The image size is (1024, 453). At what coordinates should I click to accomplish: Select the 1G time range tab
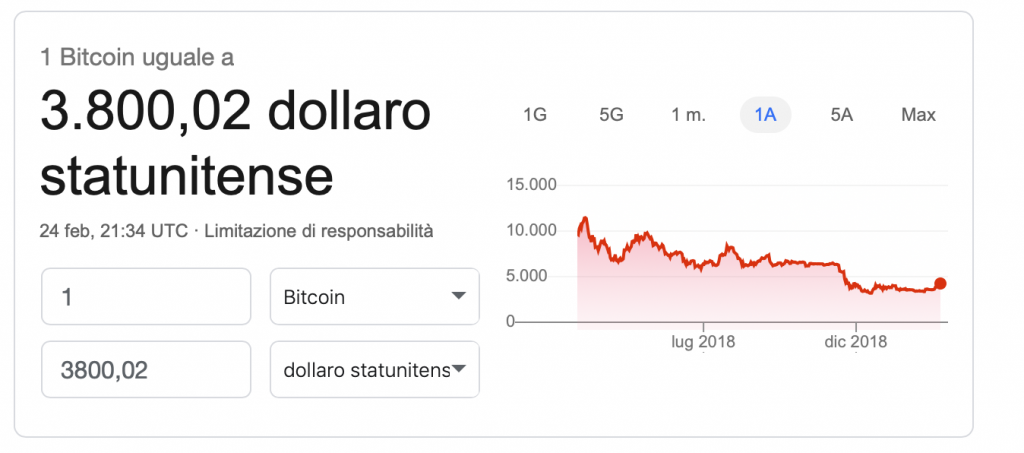(534, 116)
